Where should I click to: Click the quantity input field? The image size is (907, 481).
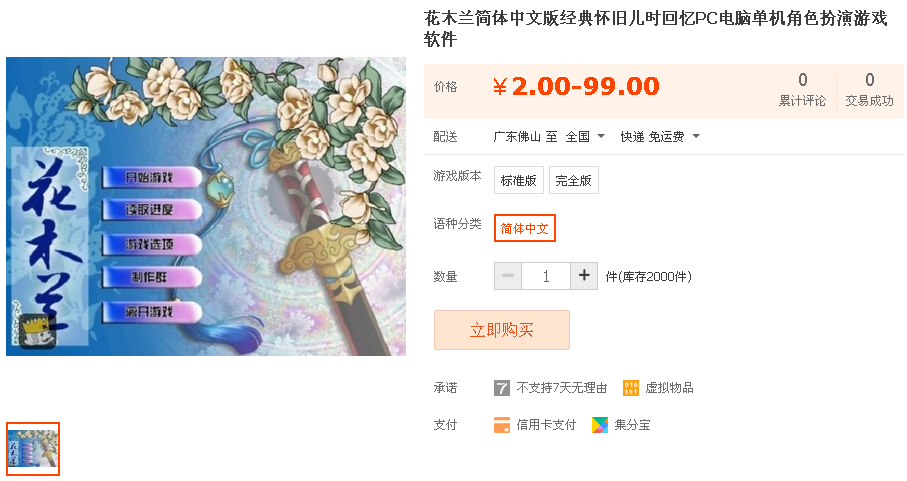click(x=545, y=276)
